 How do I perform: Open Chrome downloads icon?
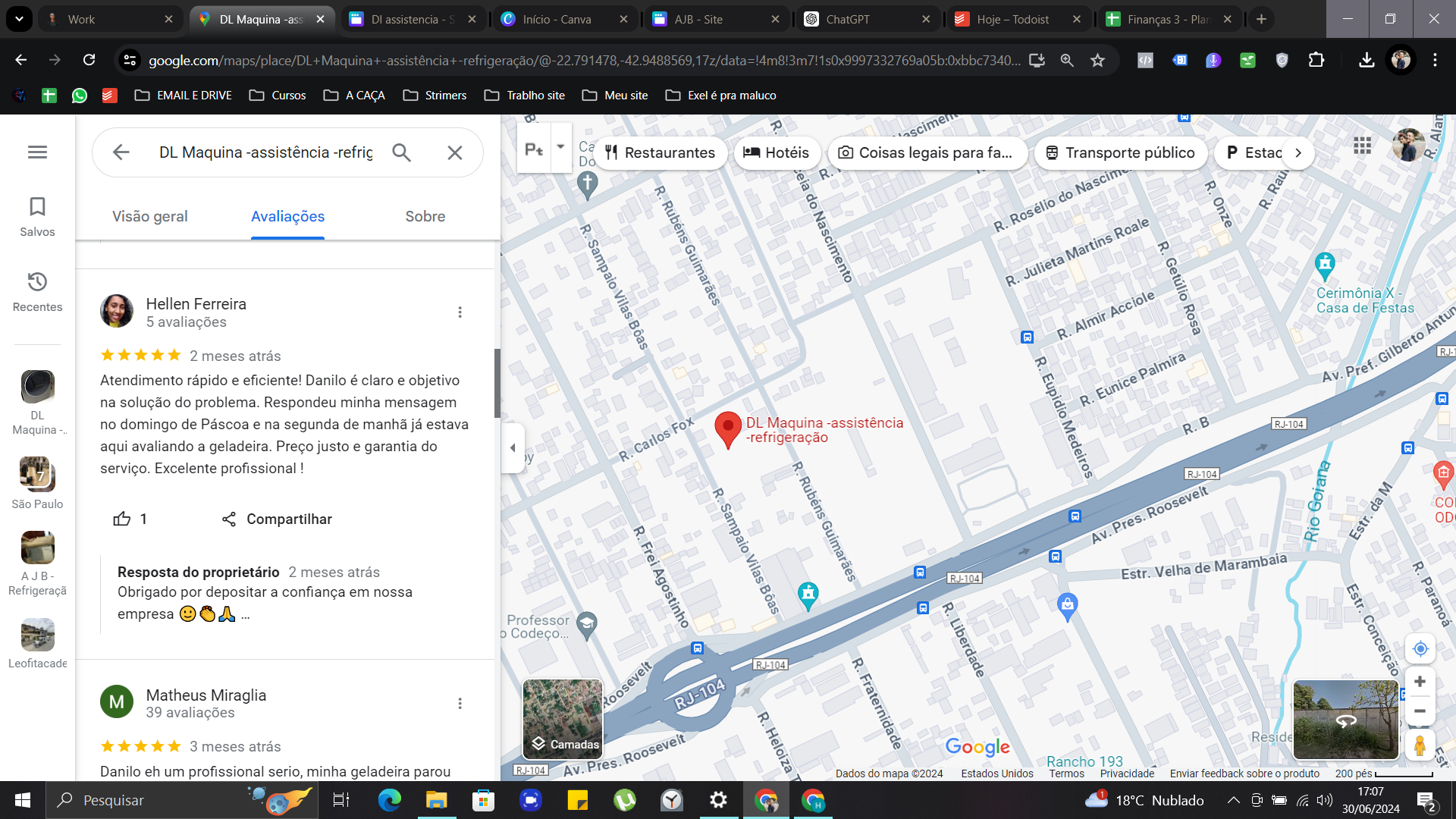coord(1367,60)
